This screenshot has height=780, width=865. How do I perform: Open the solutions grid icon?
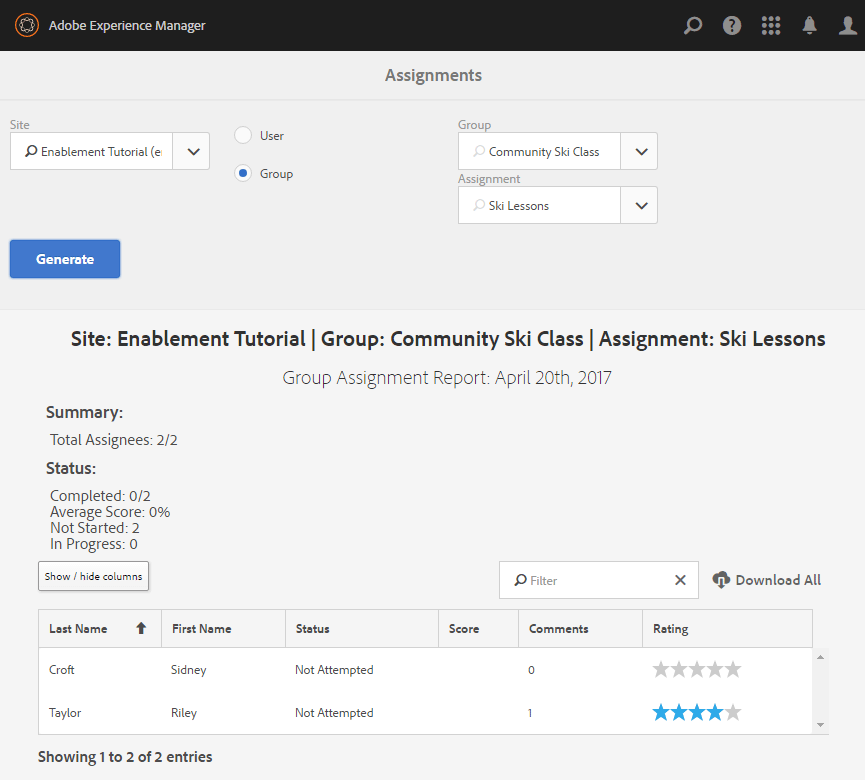click(771, 26)
